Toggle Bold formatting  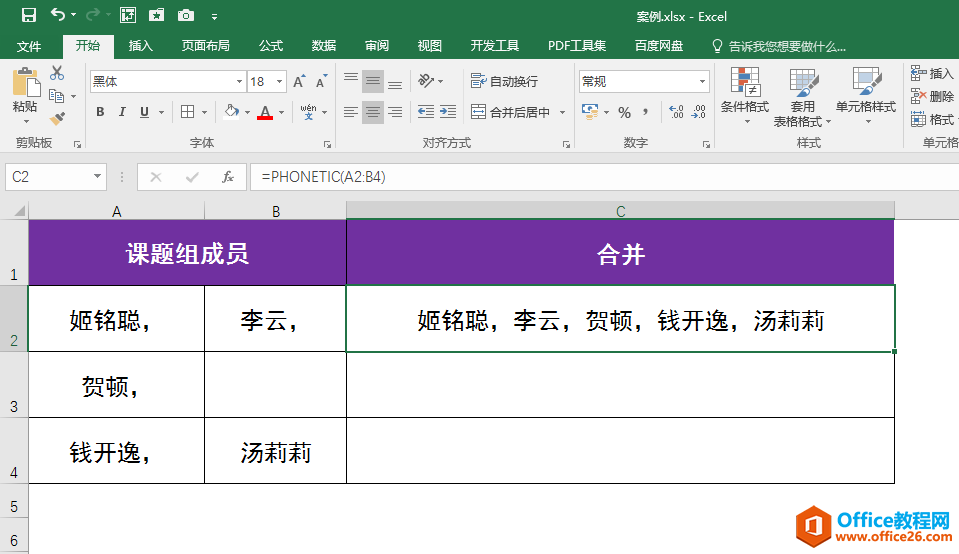coord(100,112)
